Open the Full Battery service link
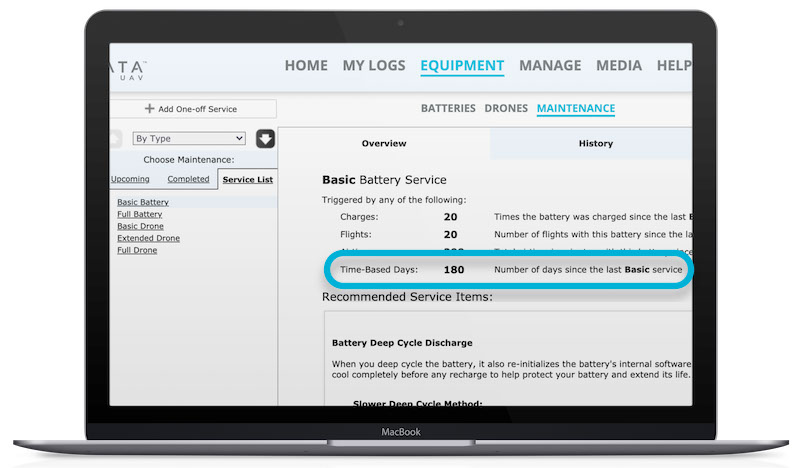The image size is (800, 468). click(140, 214)
